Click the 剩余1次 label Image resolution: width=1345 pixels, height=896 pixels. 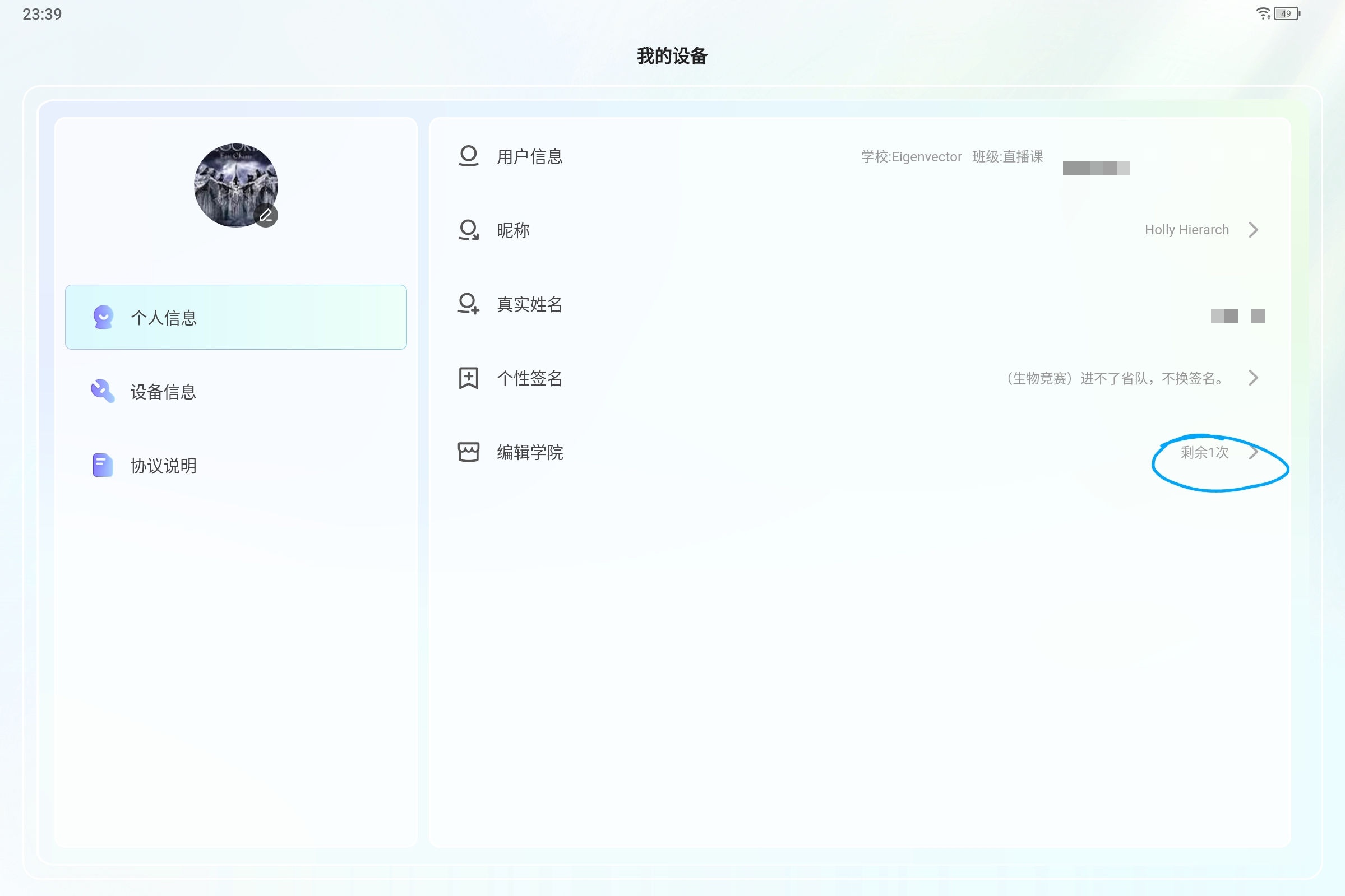click(x=1204, y=452)
